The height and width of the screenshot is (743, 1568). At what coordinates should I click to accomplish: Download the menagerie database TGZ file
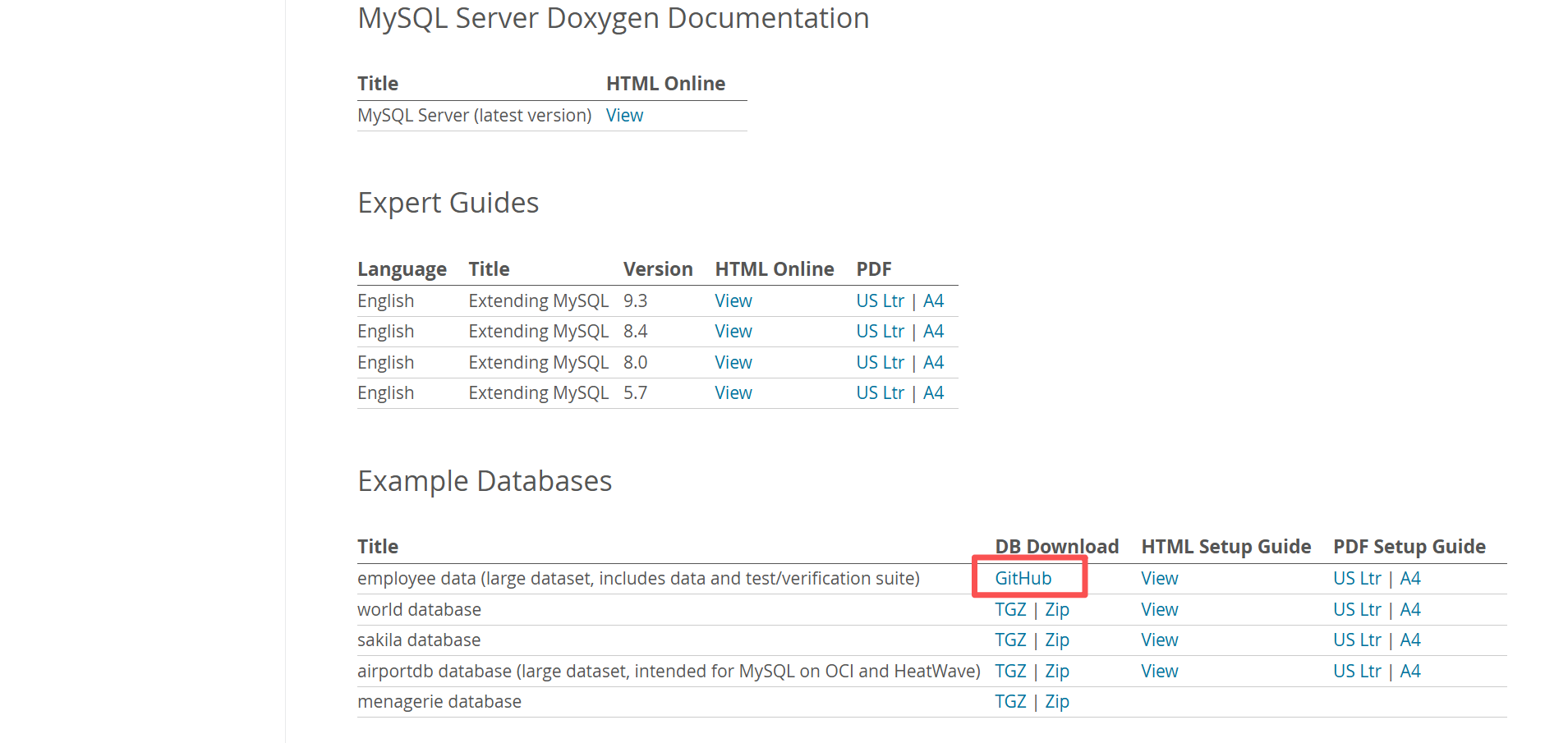pos(1010,701)
